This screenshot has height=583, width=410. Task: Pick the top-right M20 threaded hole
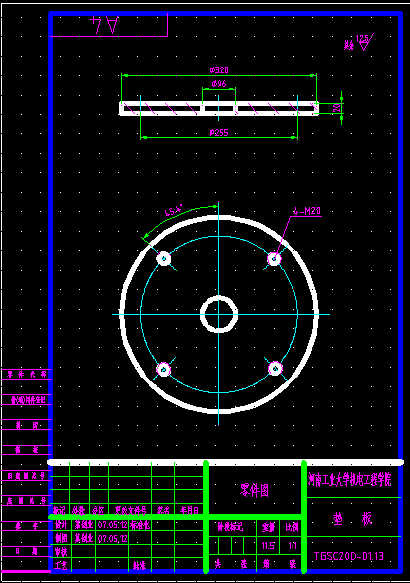click(274, 258)
